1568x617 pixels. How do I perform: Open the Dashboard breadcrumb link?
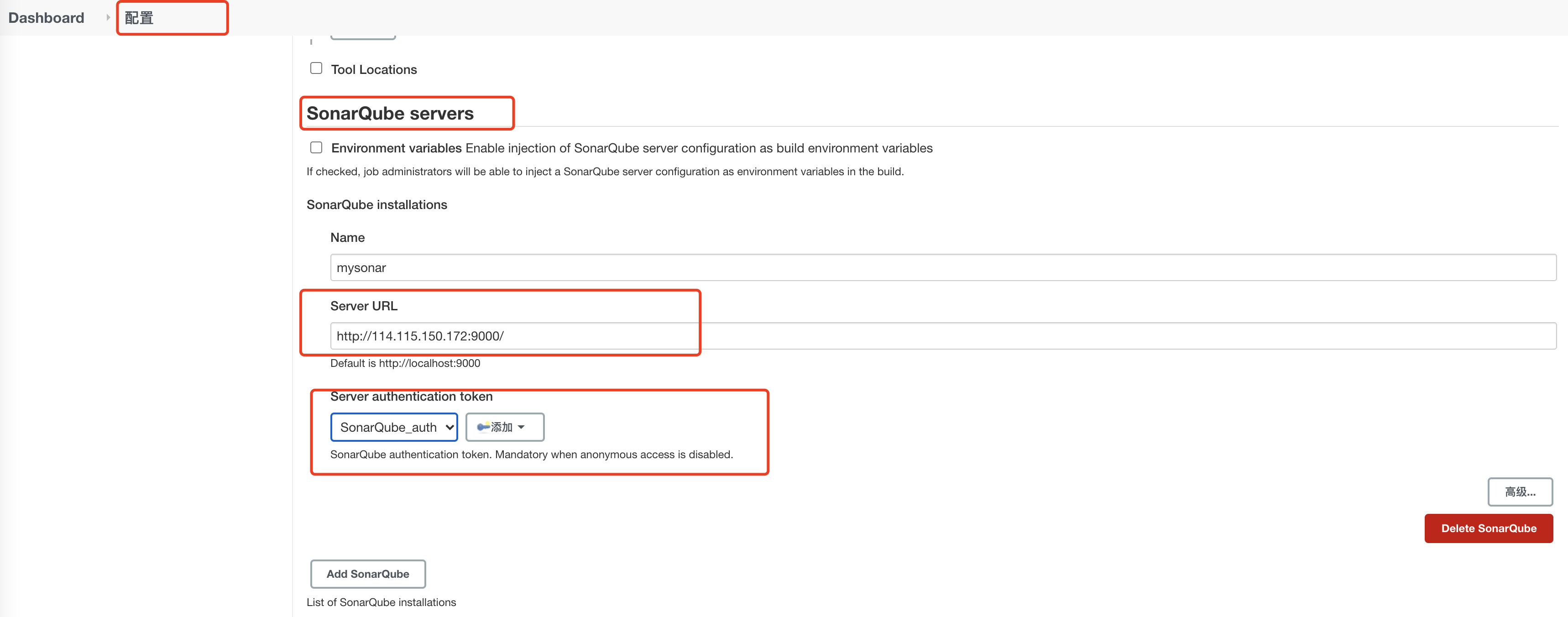46,18
